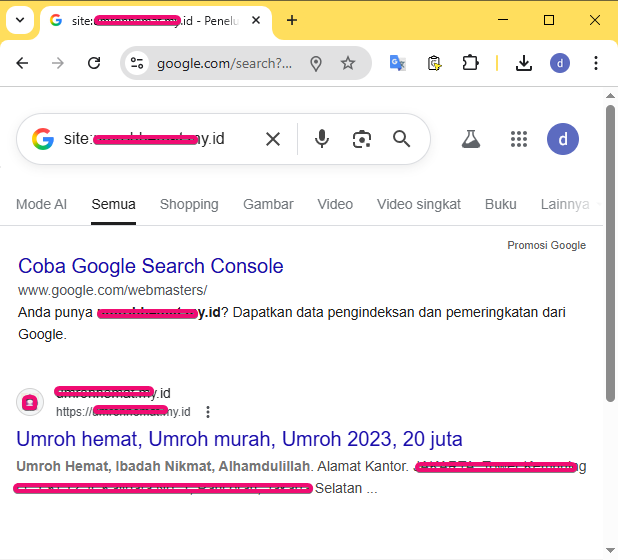
Task: Open the Google apps grid
Action: 519,139
